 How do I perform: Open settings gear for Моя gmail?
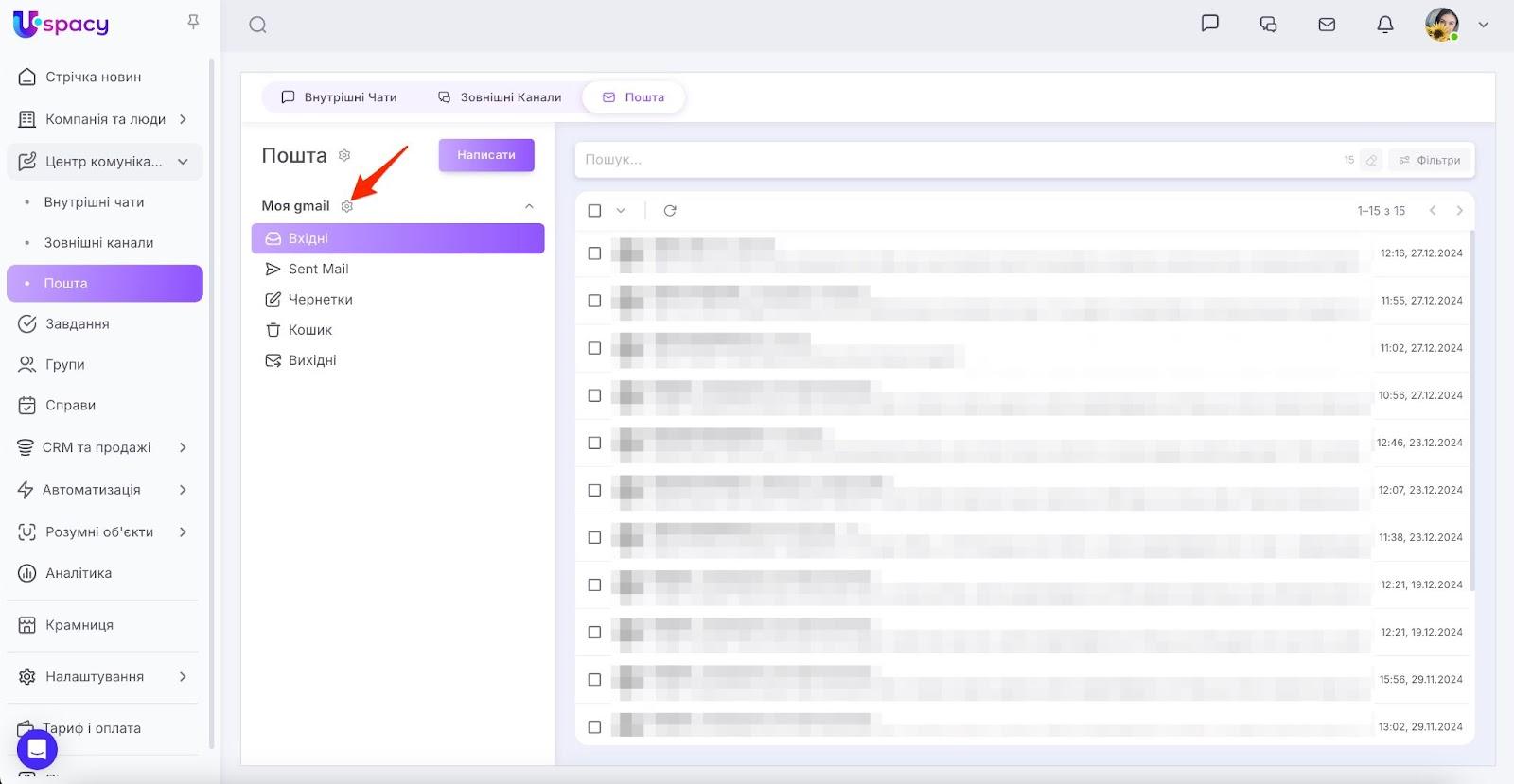[347, 206]
